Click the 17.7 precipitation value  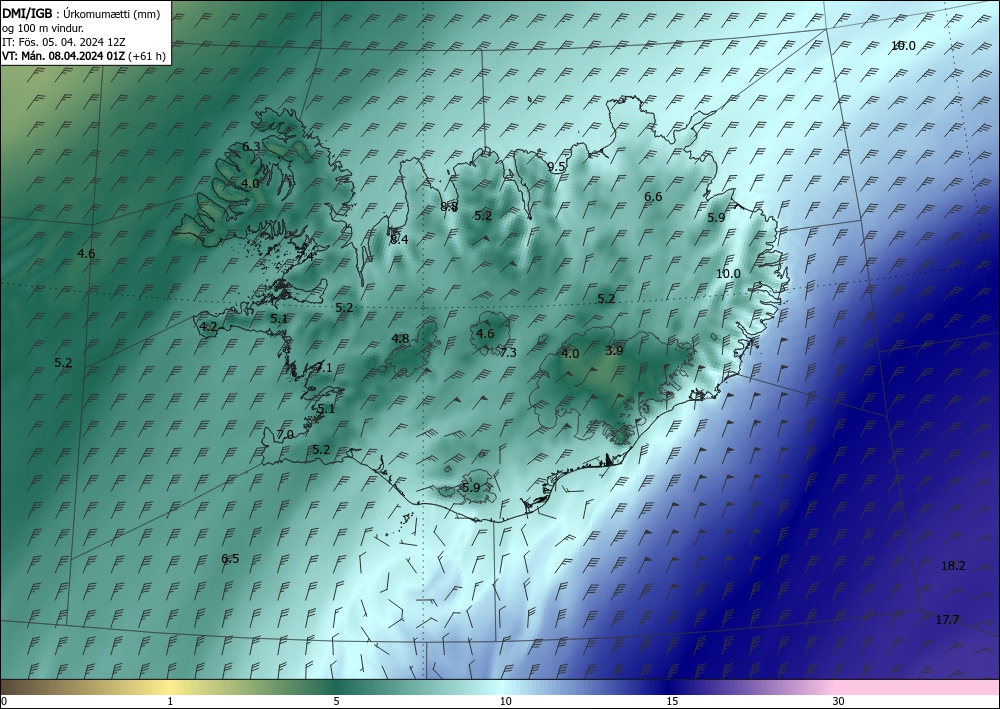[947, 620]
